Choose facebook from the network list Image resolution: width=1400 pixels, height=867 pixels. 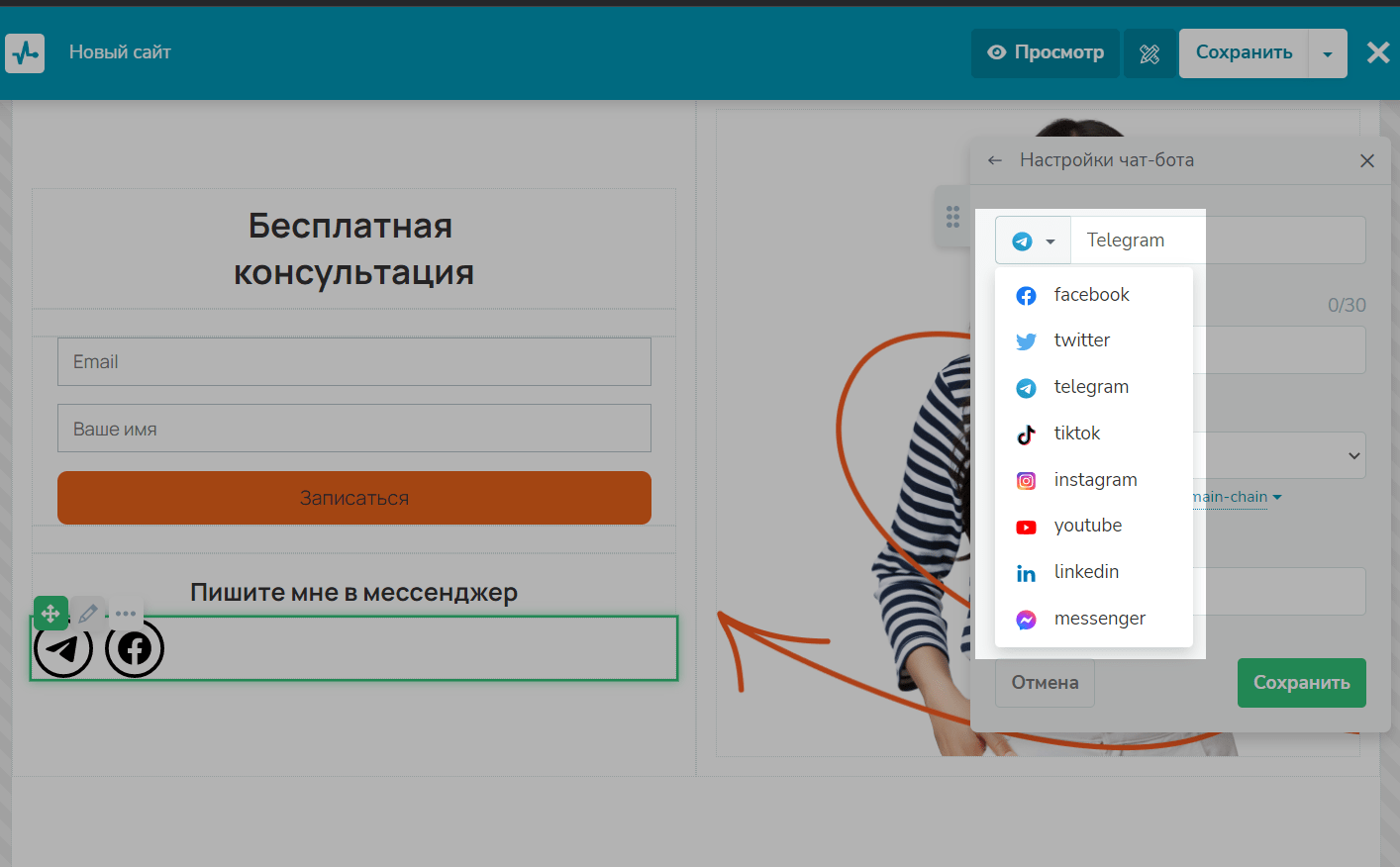pyautogui.click(x=1093, y=295)
